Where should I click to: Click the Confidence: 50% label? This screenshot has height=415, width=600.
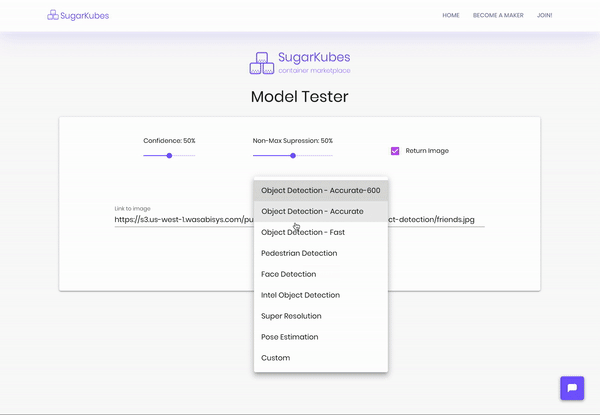[169, 141]
